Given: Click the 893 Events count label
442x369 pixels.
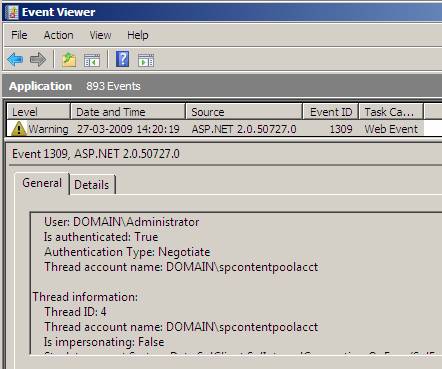Looking at the screenshot, I should 113,86.
